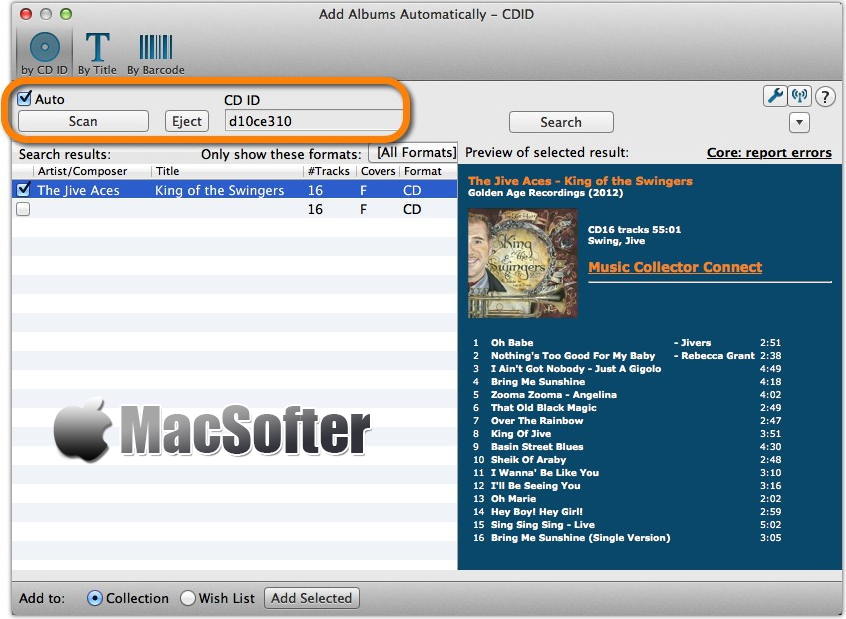846x619 pixels.
Task: Select the Wish List radio button
Action: (188, 598)
